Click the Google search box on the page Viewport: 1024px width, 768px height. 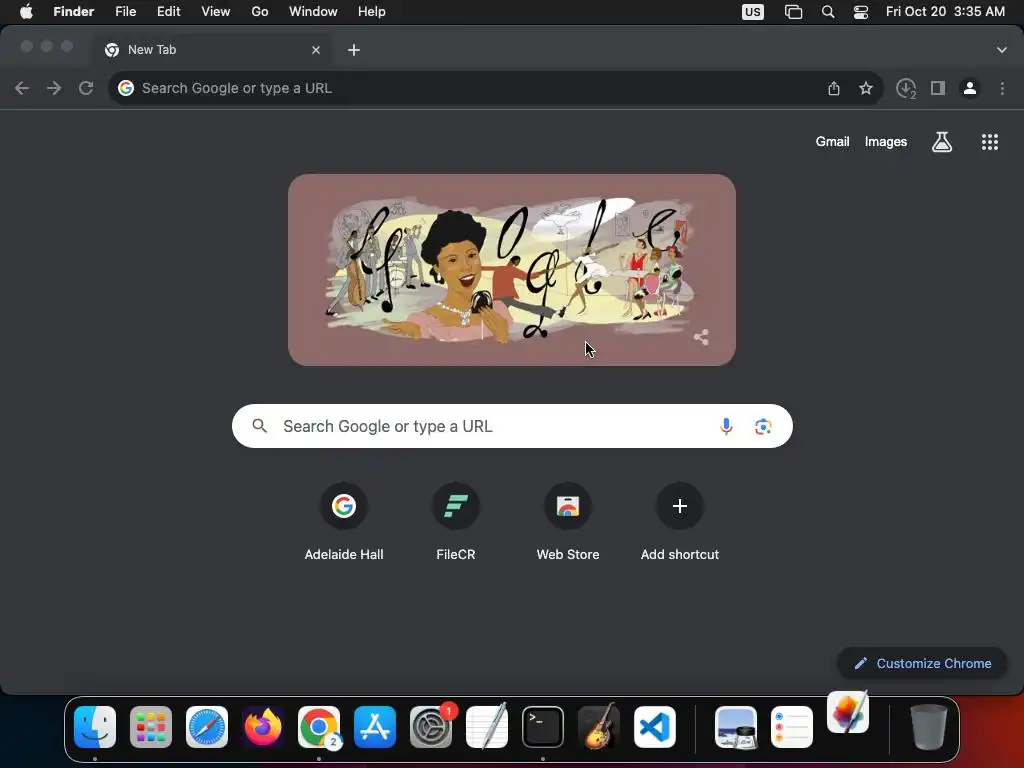tap(512, 426)
